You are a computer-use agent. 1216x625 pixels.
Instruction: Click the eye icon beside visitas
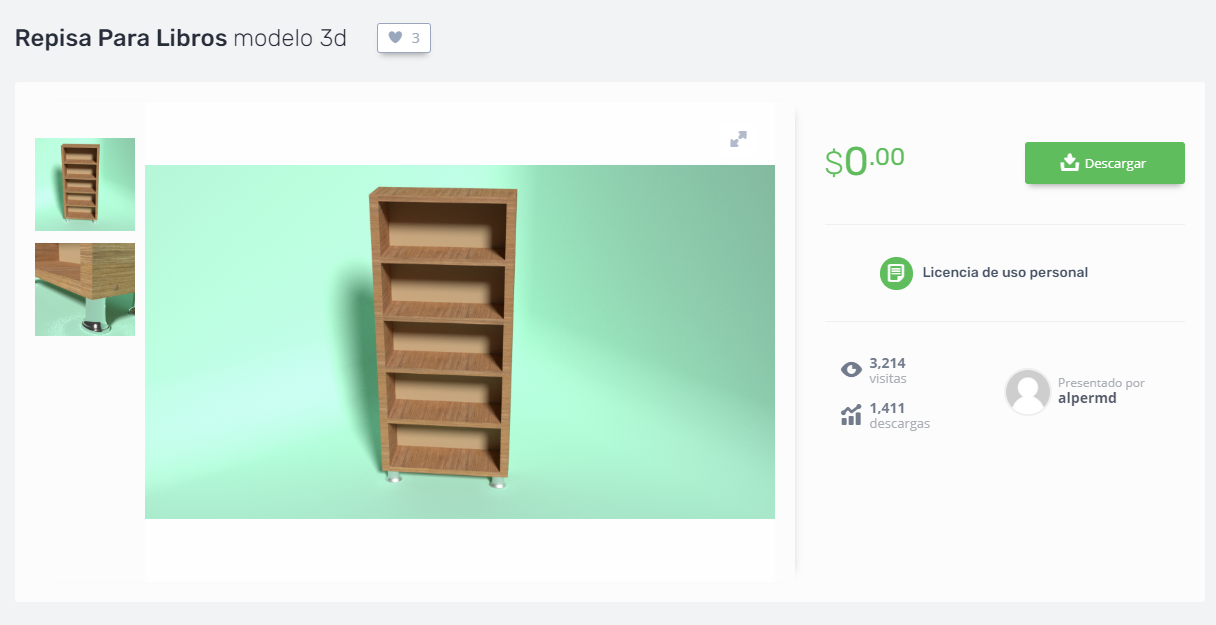pos(851,370)
